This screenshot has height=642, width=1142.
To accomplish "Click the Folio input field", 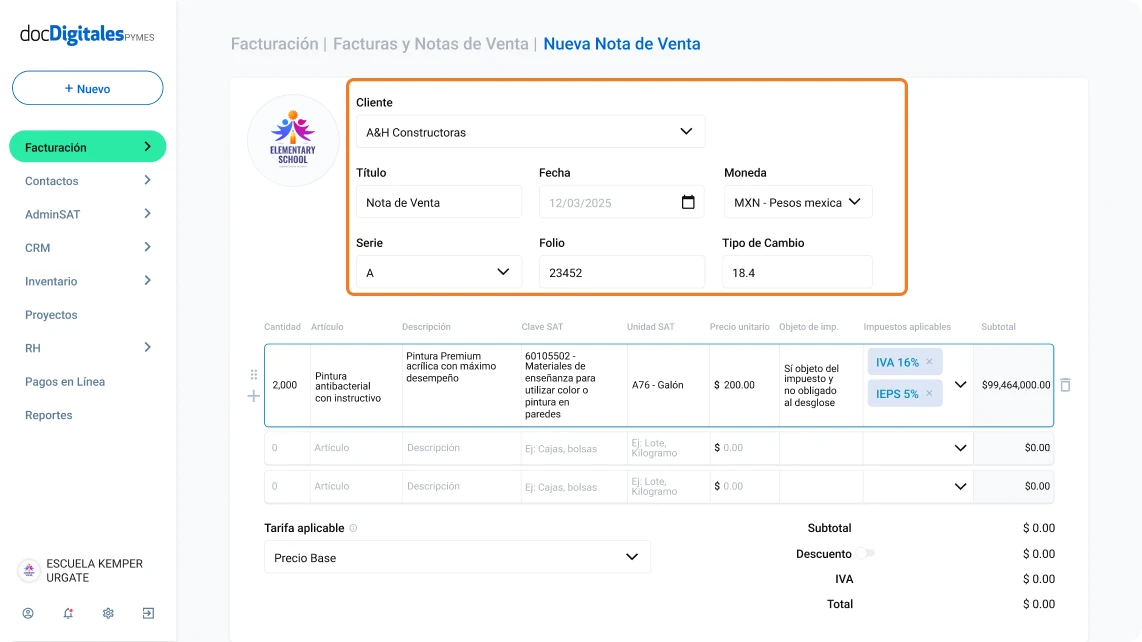I will [x=621, y=272].
